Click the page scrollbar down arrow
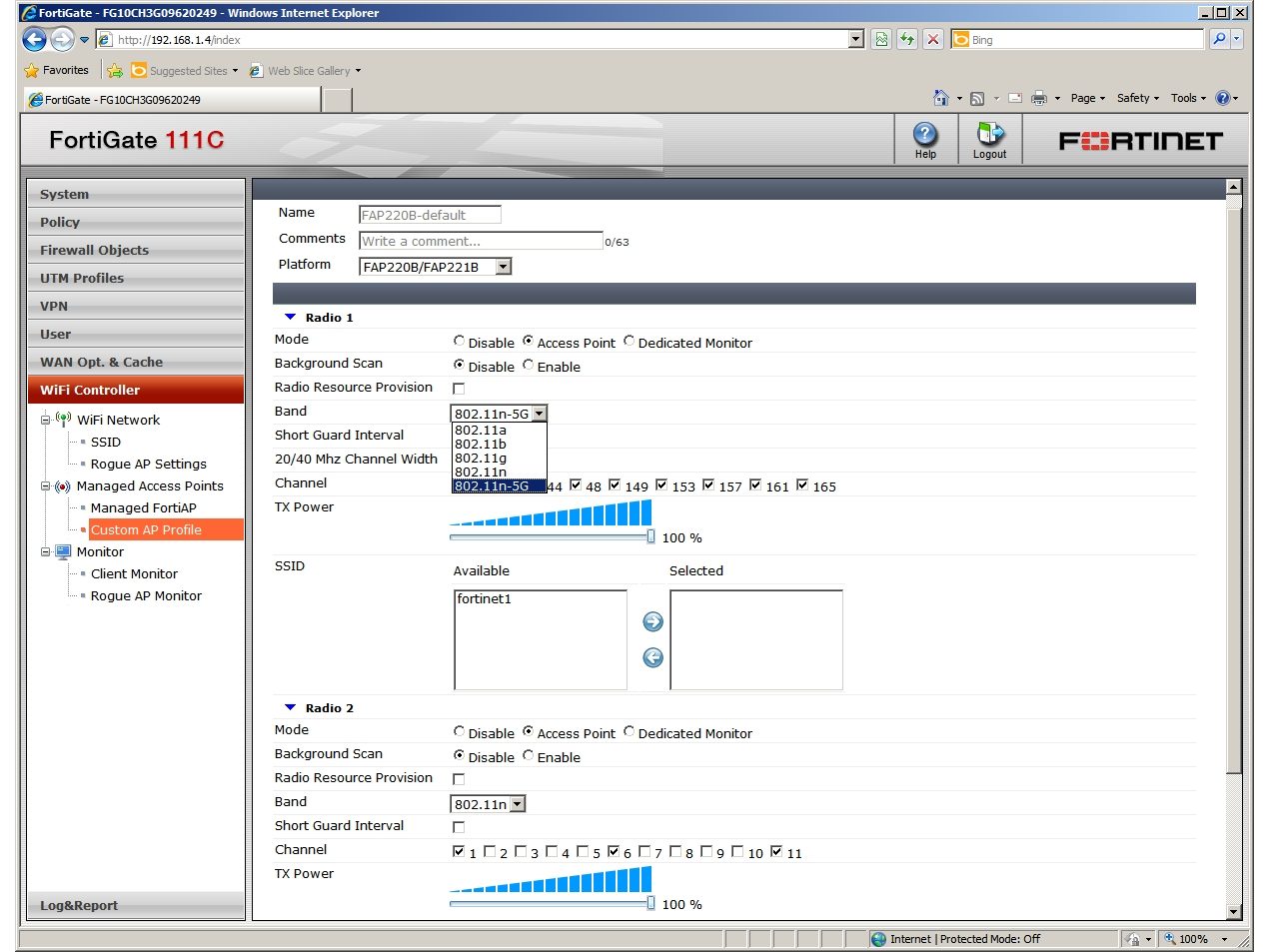The image size is (1270, 952). point(1233,911)
